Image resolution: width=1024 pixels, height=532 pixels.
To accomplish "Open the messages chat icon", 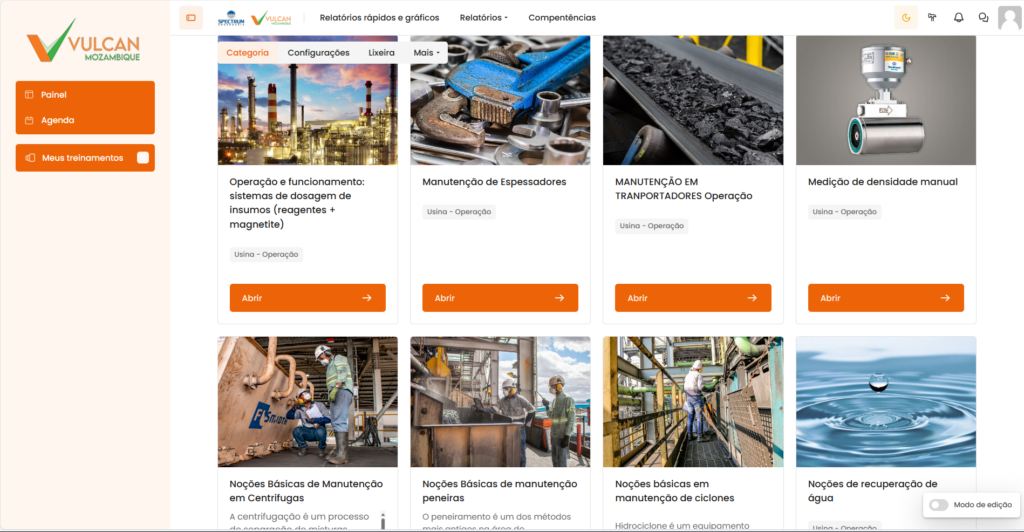I will (x=983, y=17).
